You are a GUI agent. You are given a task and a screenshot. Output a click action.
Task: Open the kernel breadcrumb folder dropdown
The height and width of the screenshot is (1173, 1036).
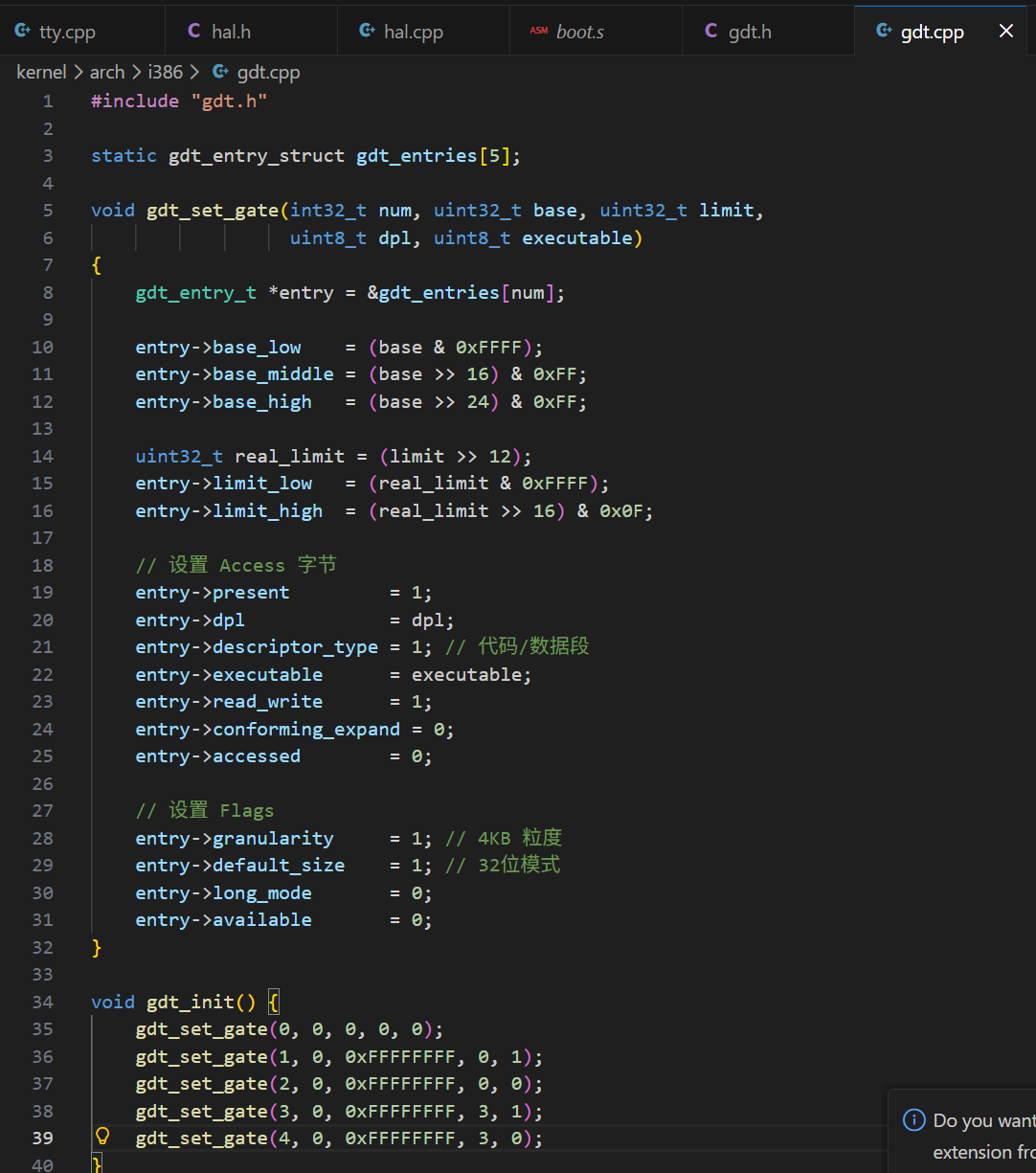(x=41, y=72)
